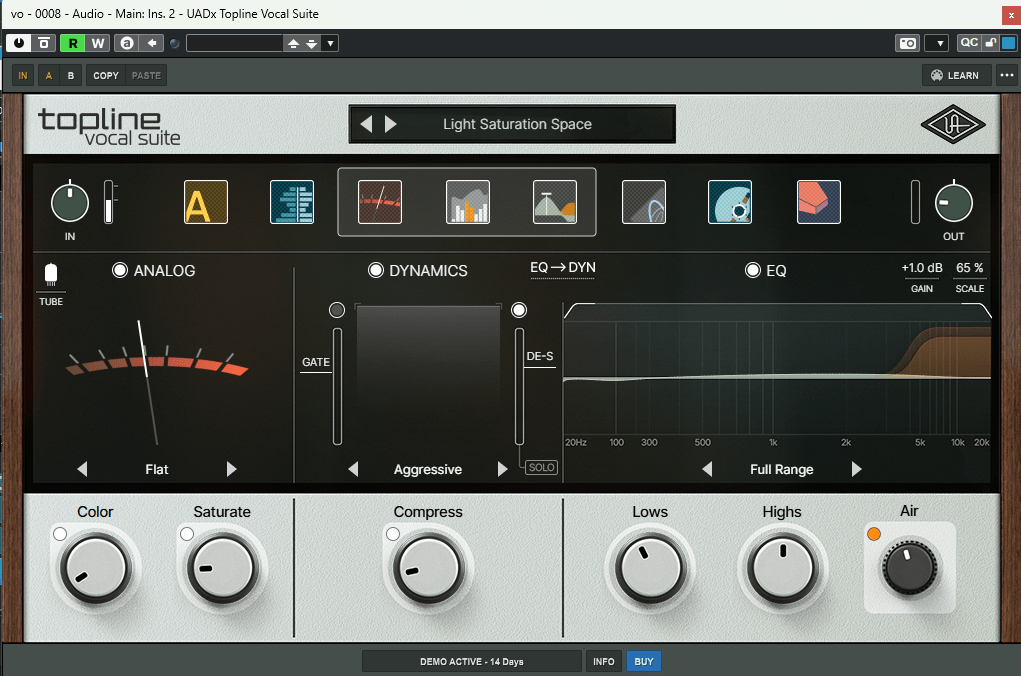
Task: Open the Cubase preset dropdown arrow
Action: [330, 43]
